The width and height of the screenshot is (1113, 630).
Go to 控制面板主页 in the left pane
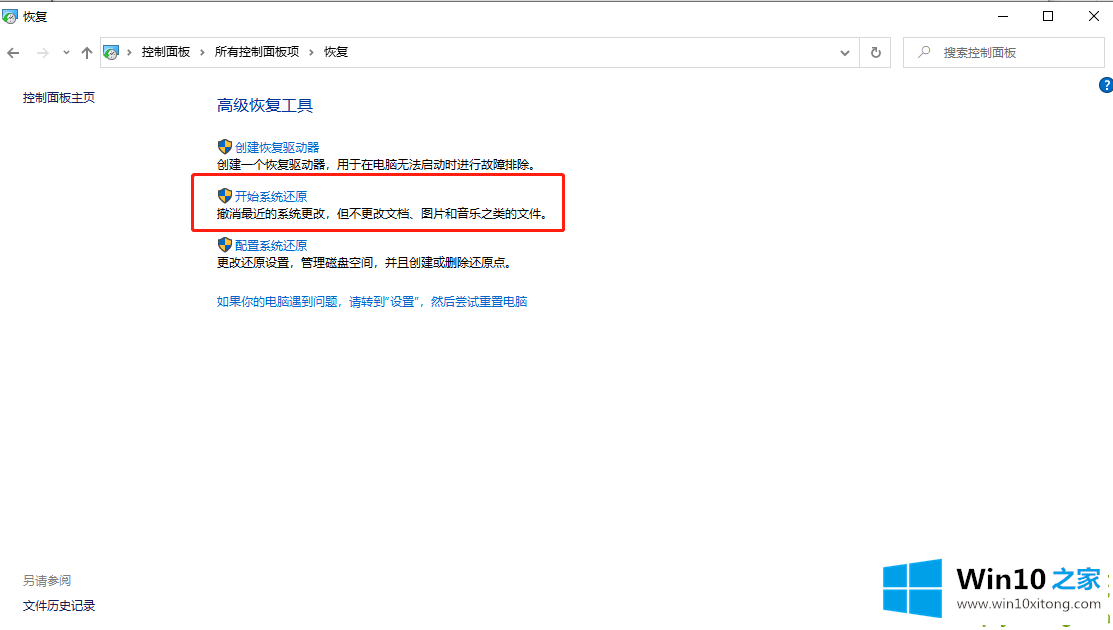pos(59,98)
